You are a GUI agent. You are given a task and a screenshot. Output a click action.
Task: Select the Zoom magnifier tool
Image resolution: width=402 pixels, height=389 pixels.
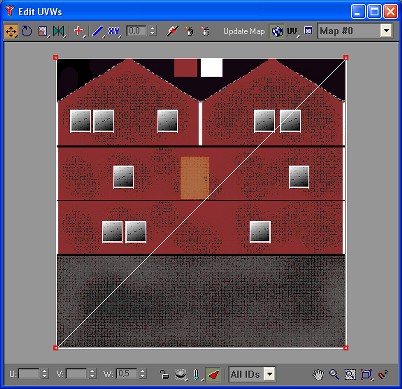click(334, 374)
